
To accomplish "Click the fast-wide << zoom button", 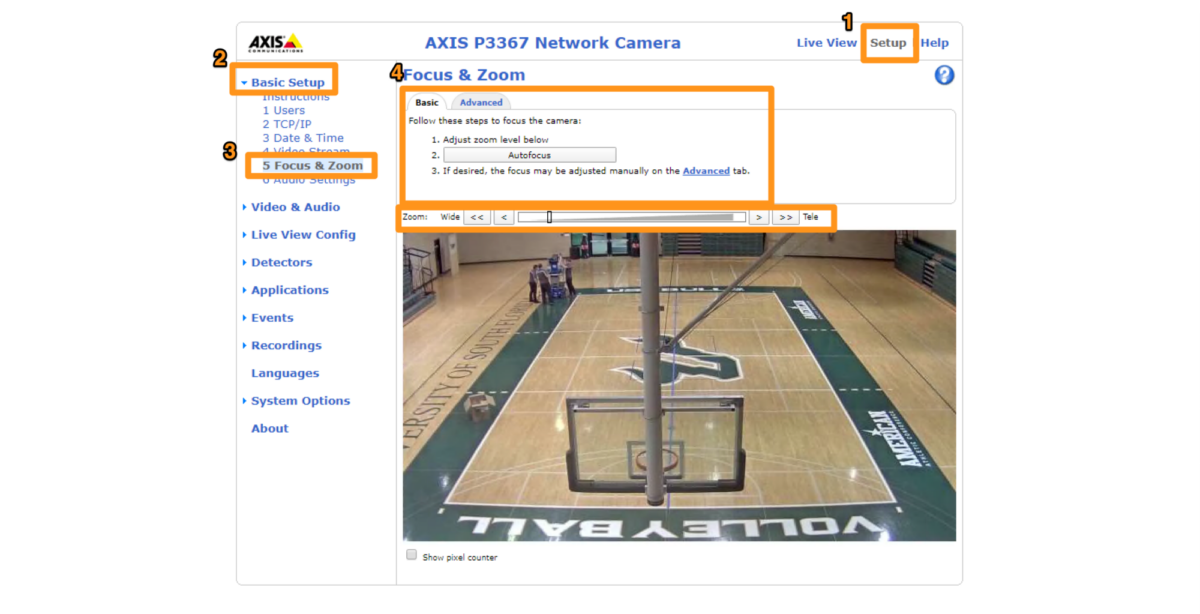I will click(478, 216).
